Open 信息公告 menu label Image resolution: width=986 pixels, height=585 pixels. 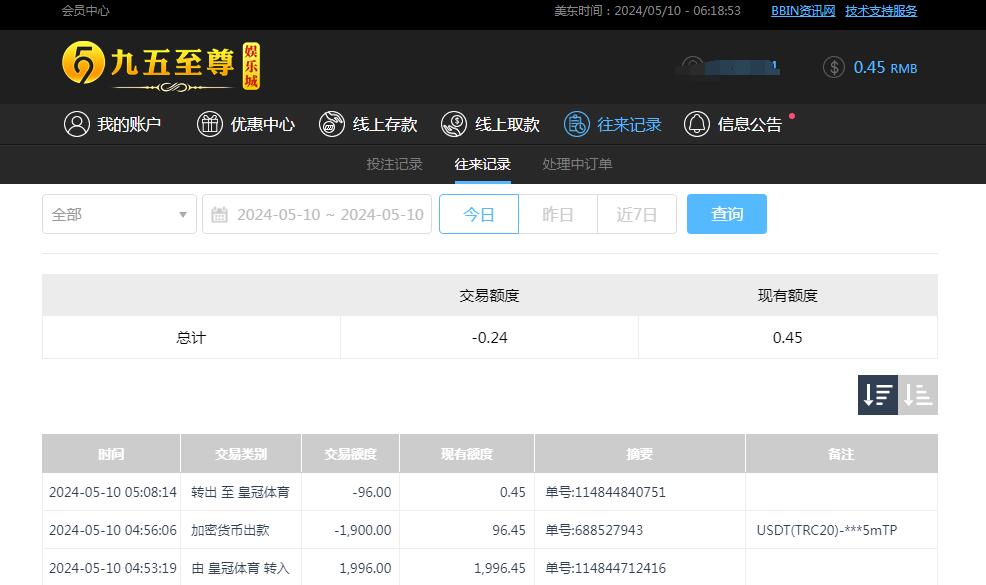point(750,125)
